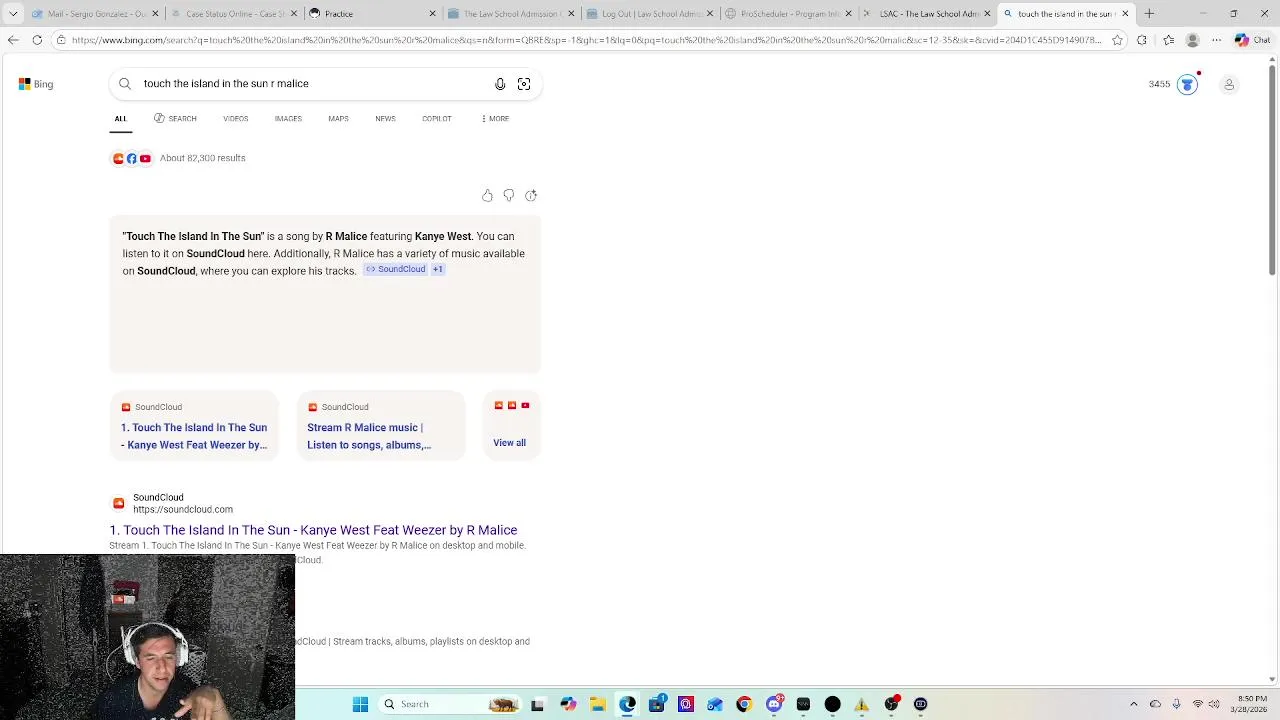Switch to the NEWS tab
Screen dimensions: 1280x720
pos(385,119)
